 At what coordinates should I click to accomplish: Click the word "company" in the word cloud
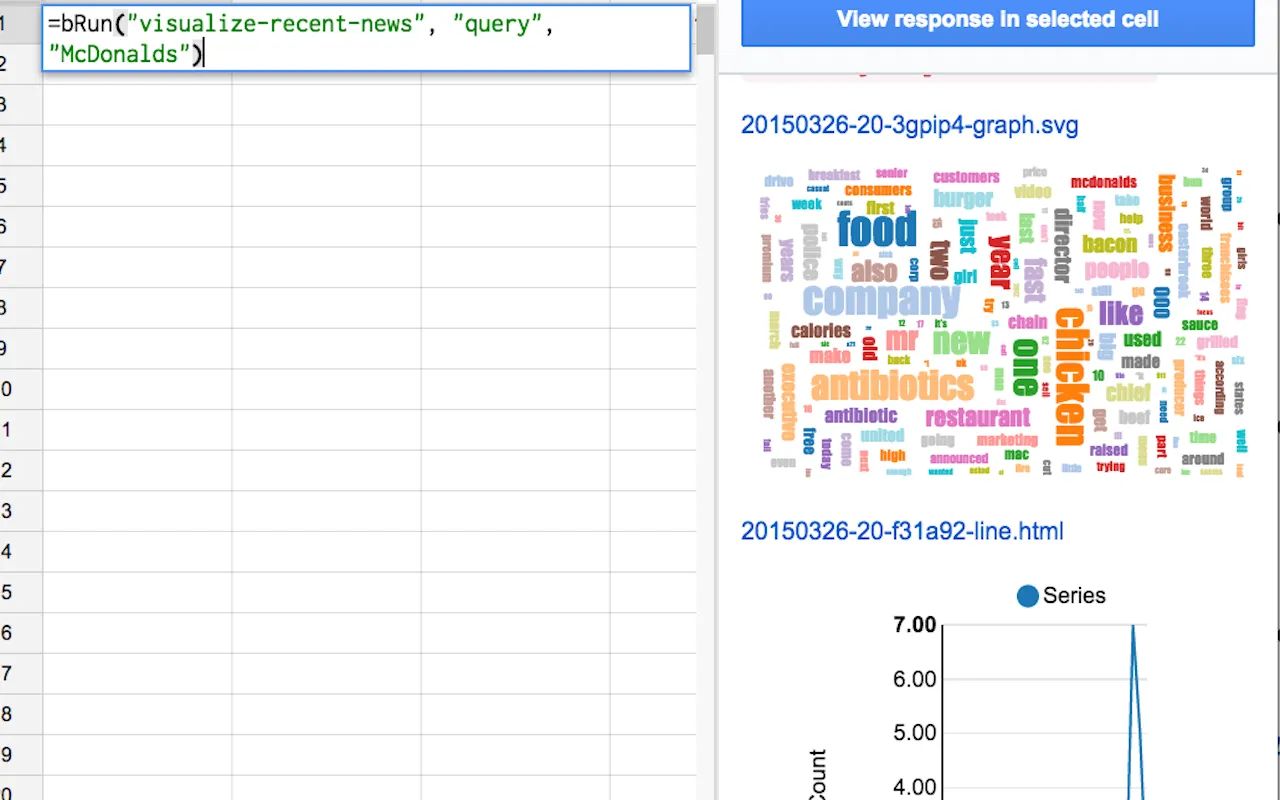coord(880,299)
